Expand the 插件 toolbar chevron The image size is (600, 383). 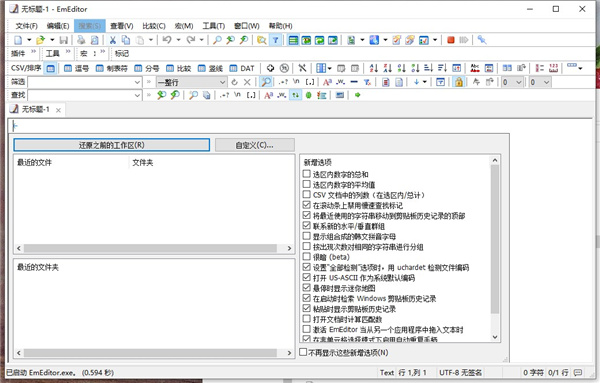[34, 52]
